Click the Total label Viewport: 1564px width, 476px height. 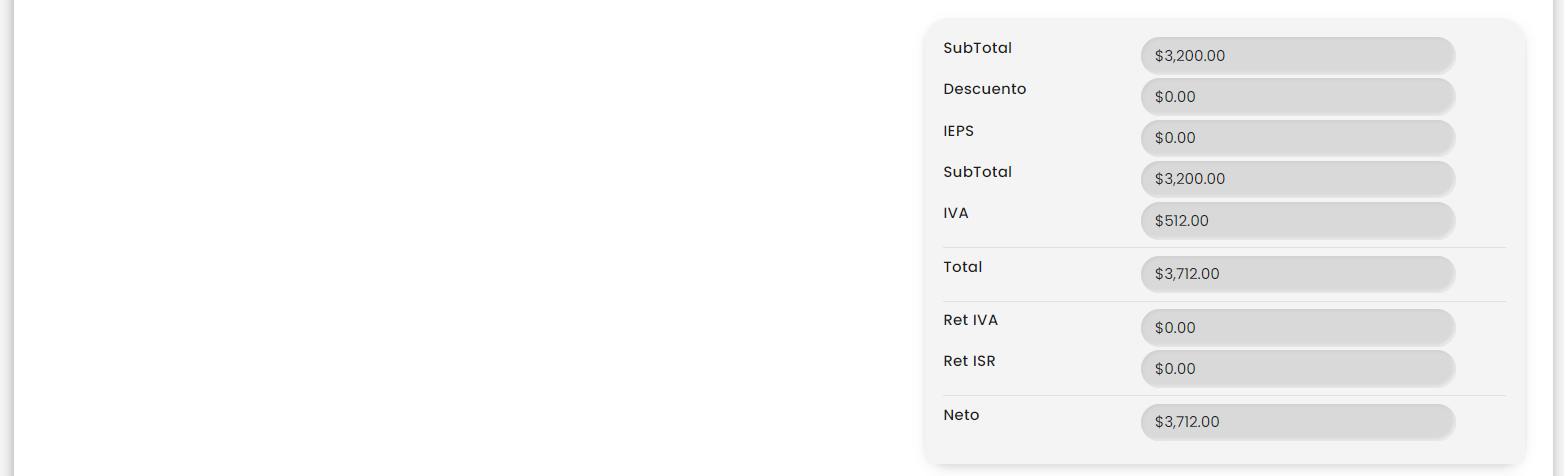coord(962,267)
